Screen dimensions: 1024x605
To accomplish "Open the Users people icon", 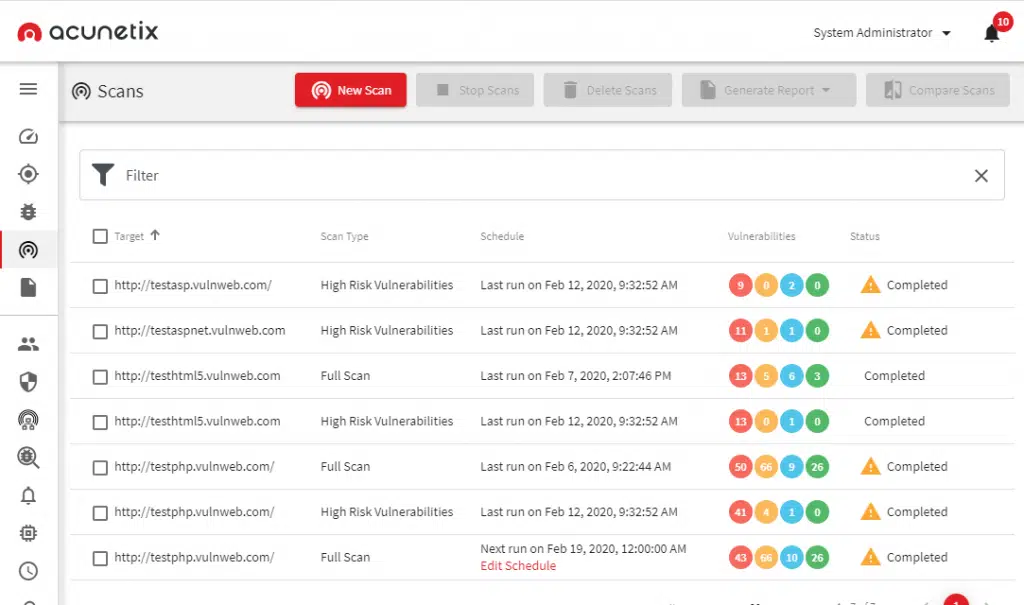I will [x=28, y=344].
